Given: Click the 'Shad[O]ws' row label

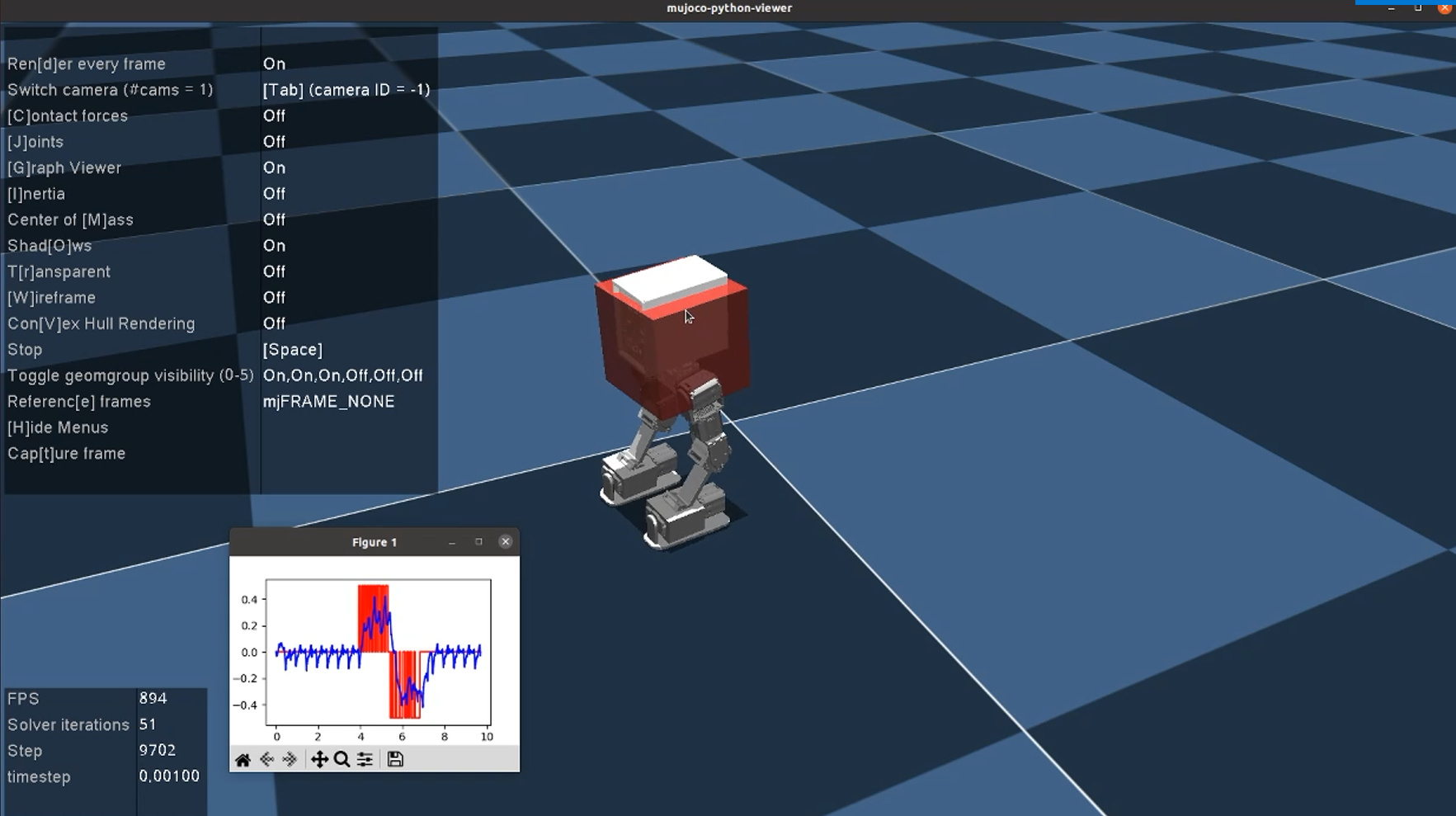Looking at the screenshot, I should (49, 246).
